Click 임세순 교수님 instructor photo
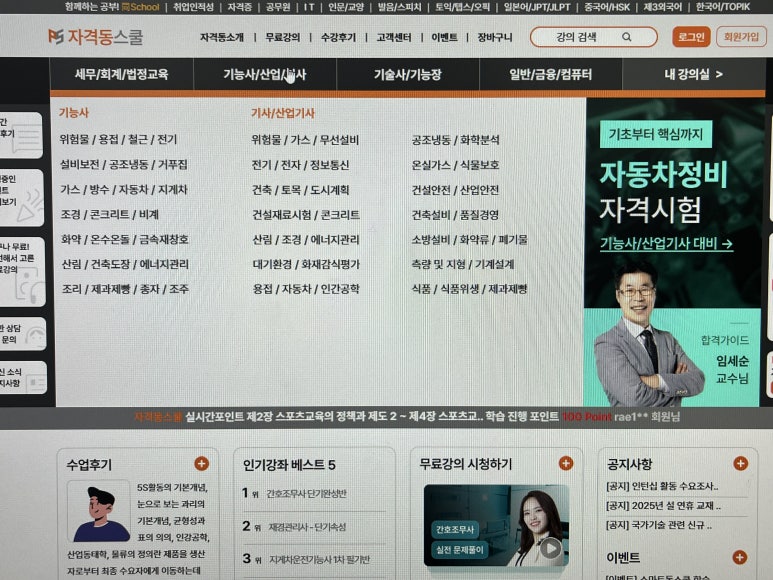Image resolution: width=773 pixels, height=580 pixels. [647, 335]
